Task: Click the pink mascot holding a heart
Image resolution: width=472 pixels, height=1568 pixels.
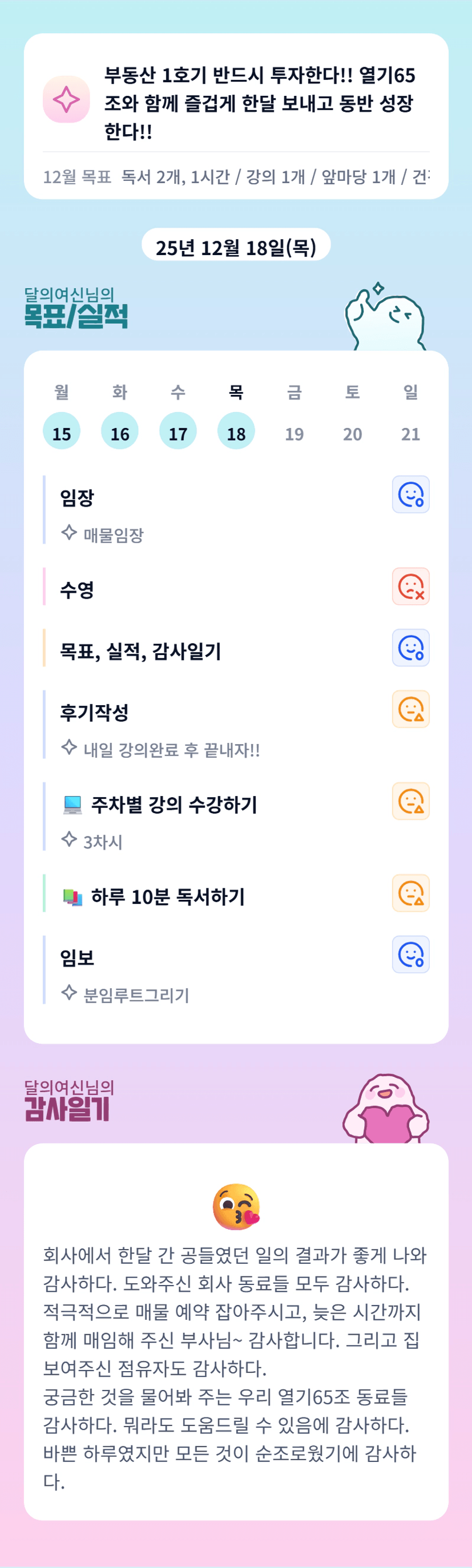Action: point(386,1109)
